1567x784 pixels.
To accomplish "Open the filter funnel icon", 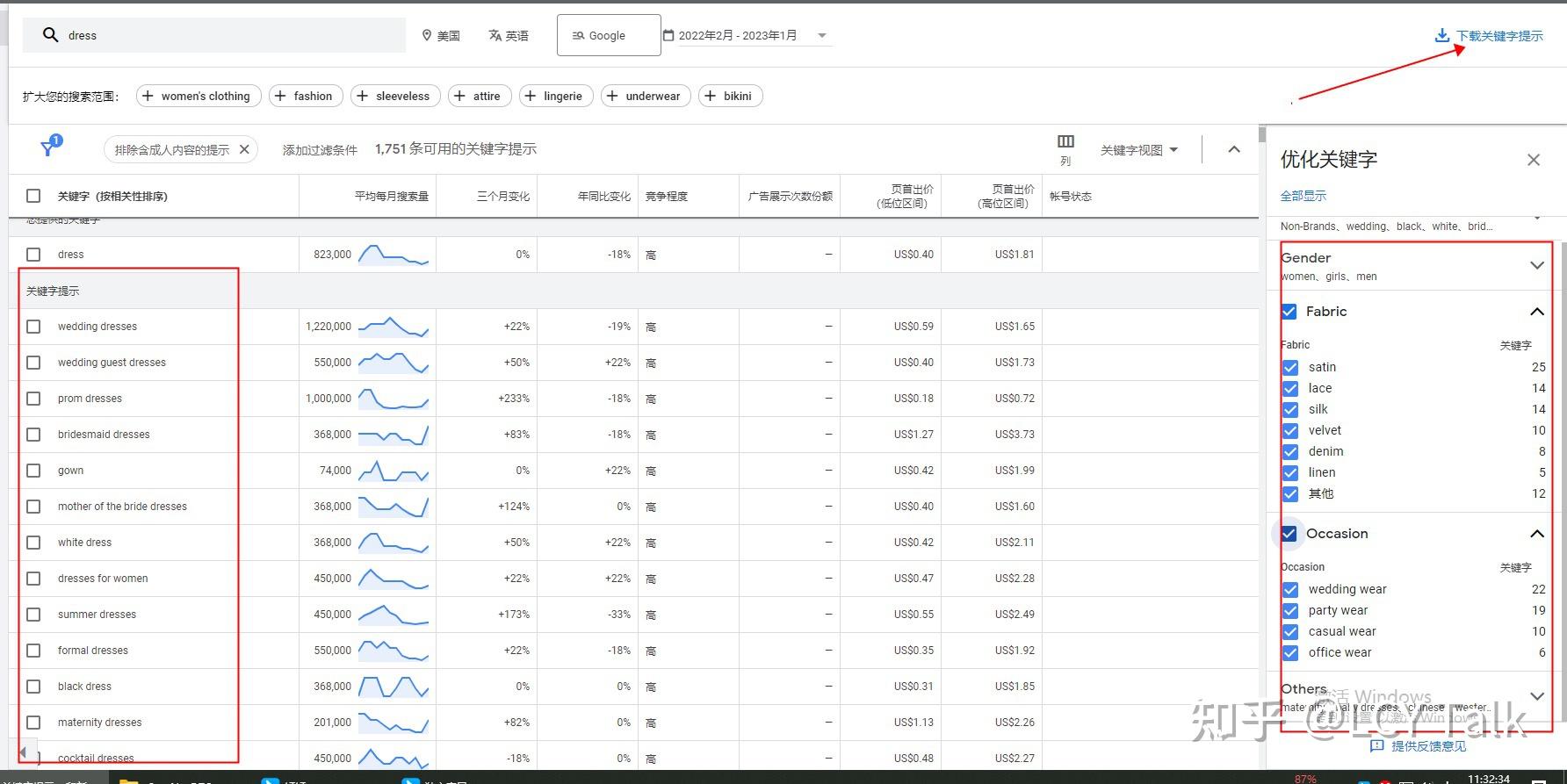I will point(49,148).
